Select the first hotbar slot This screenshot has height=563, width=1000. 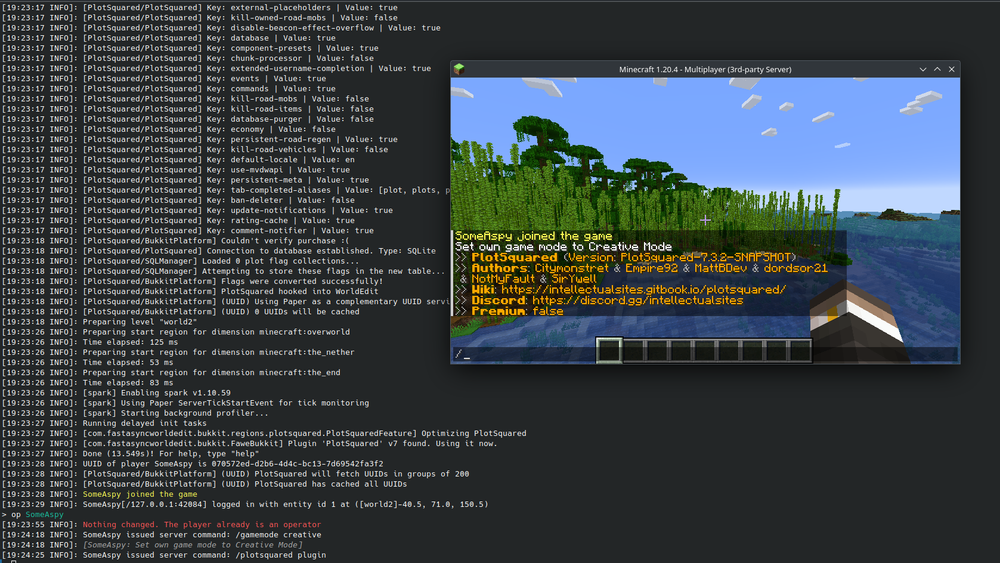[x=610, y=349]
